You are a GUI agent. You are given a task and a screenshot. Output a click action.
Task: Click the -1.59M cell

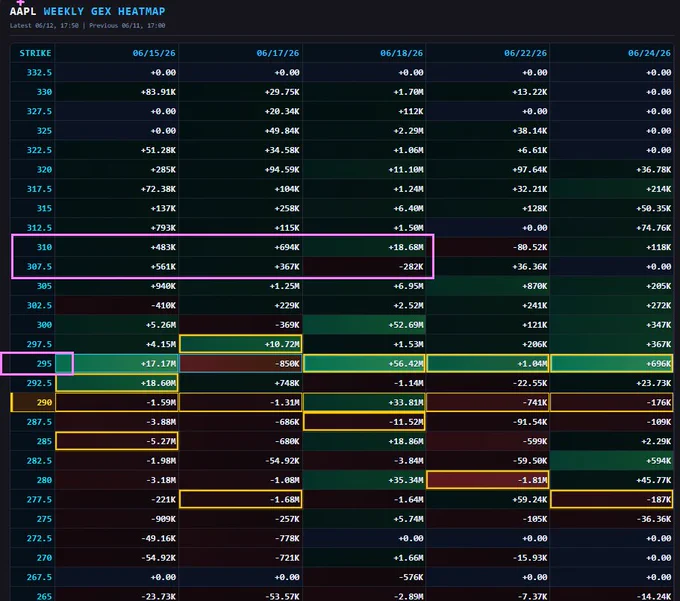(x=117, y=402)
